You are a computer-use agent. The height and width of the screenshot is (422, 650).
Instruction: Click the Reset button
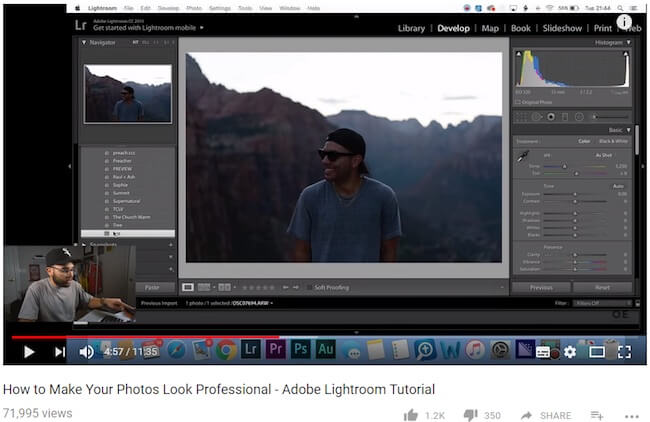click(x=602, y=287)
